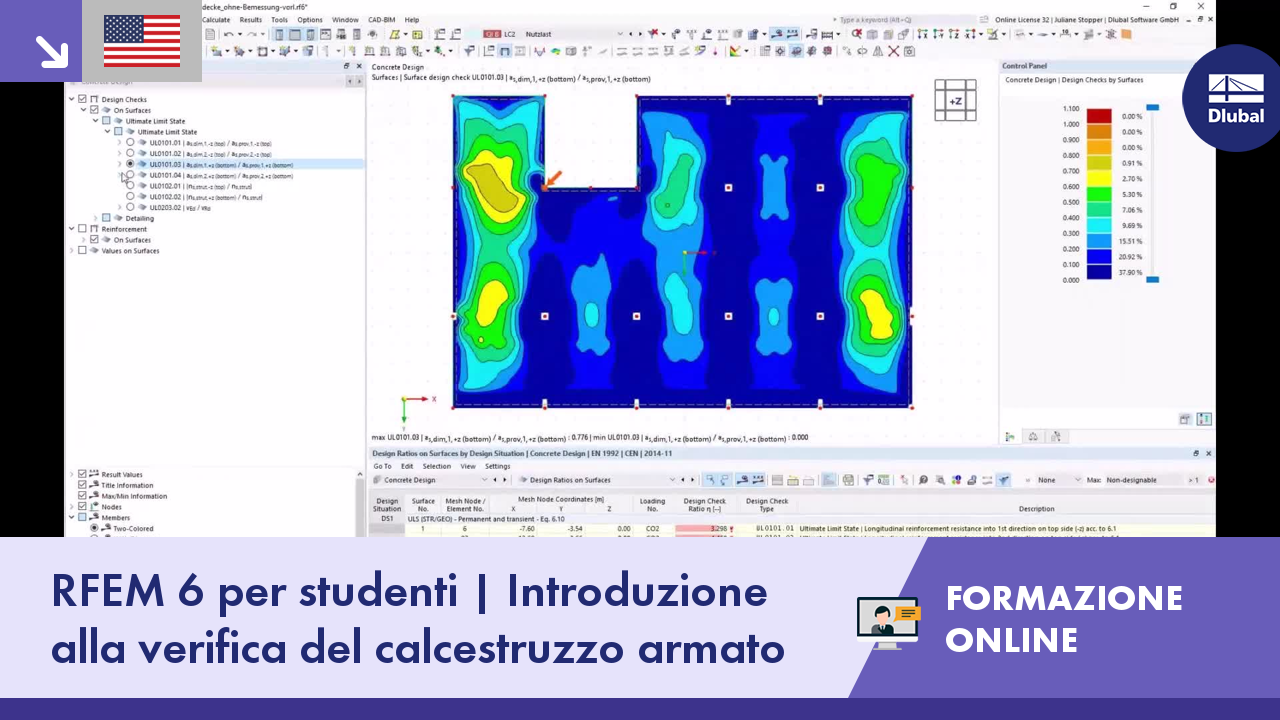The width and height of the screenshot is (1280, 720).
Task: Enable the Values on Surfaces checkbox
Action: 82,250
